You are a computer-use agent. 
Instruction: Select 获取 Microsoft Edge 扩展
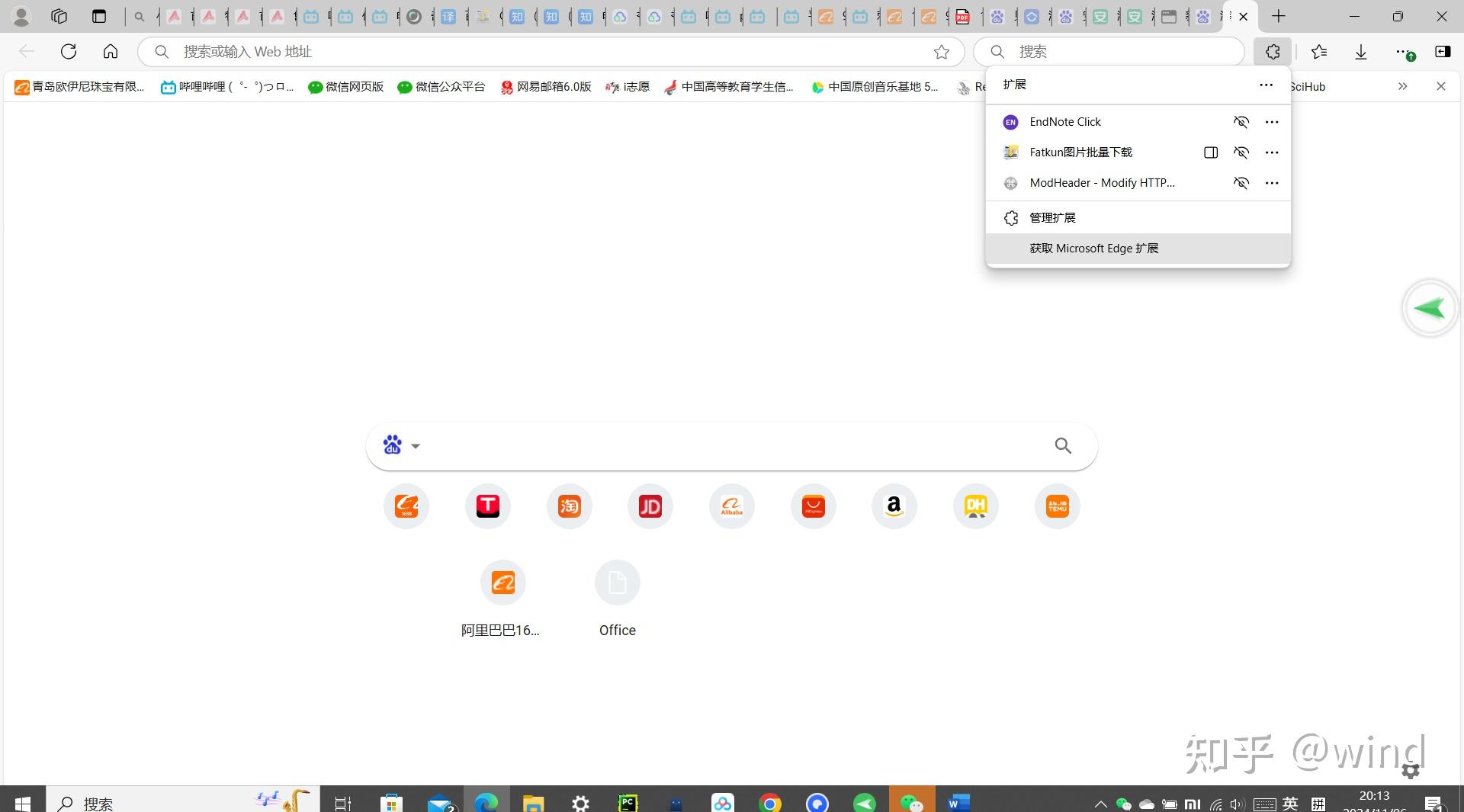[x=1138, y=249]
